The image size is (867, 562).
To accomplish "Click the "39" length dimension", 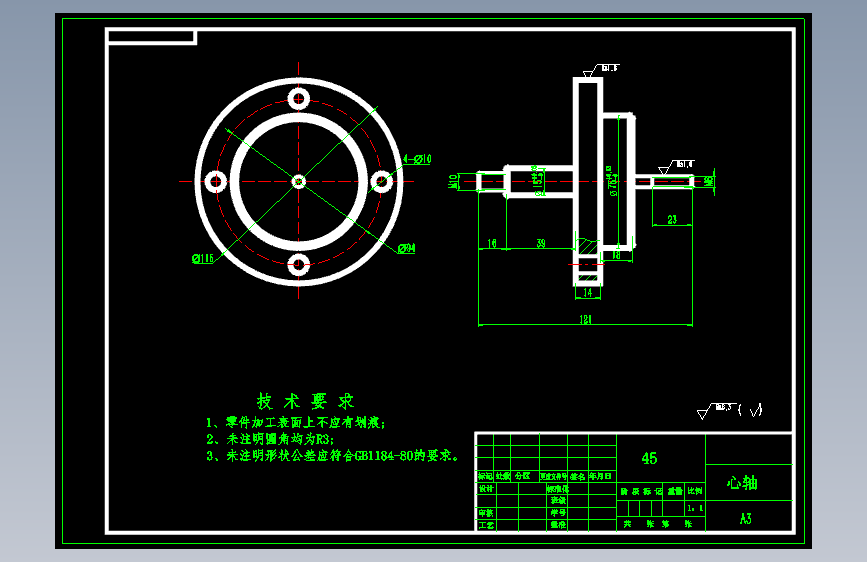I will [x=541, y=243].
